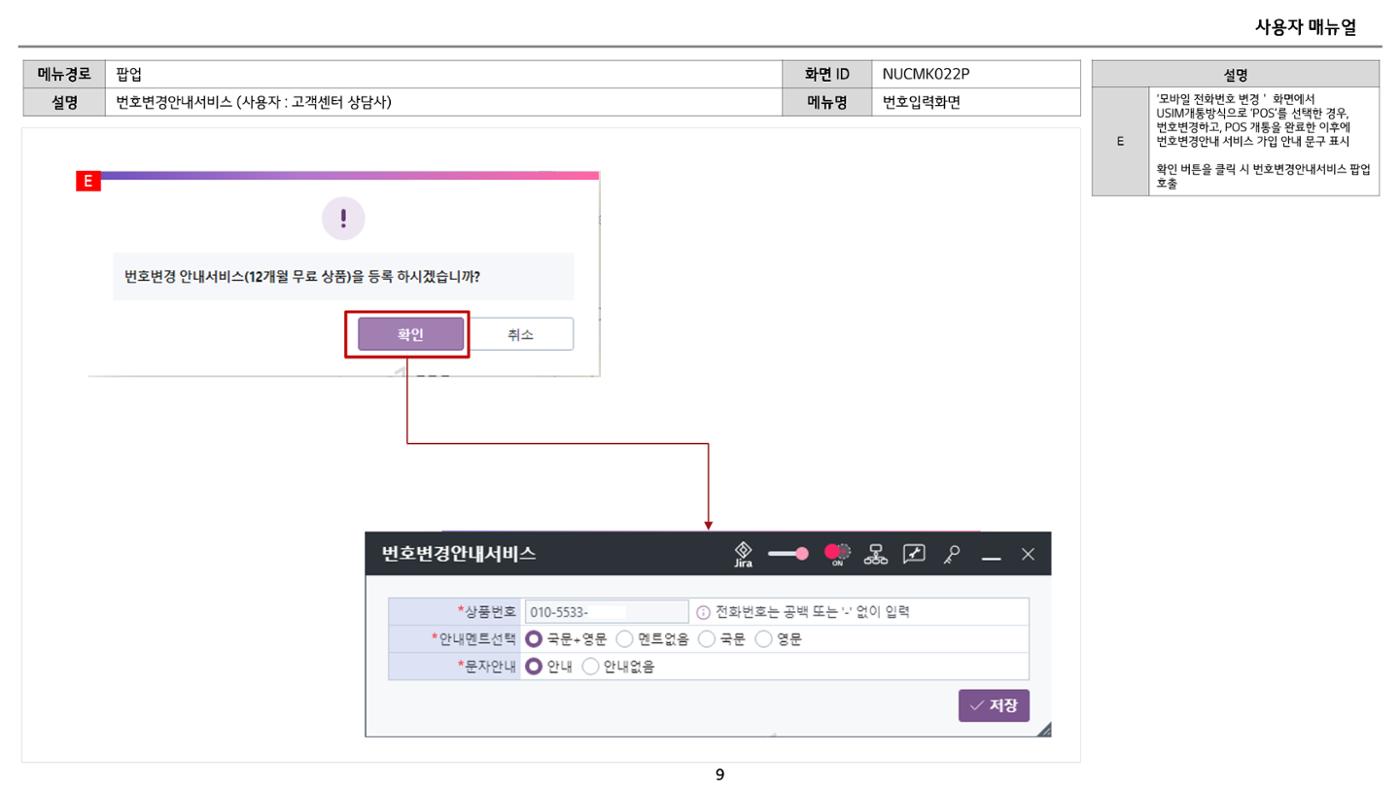This screenshot has height=788, width=1400.
Task: Click the E row label in 설명 table
Action: tap(1121, 141)
